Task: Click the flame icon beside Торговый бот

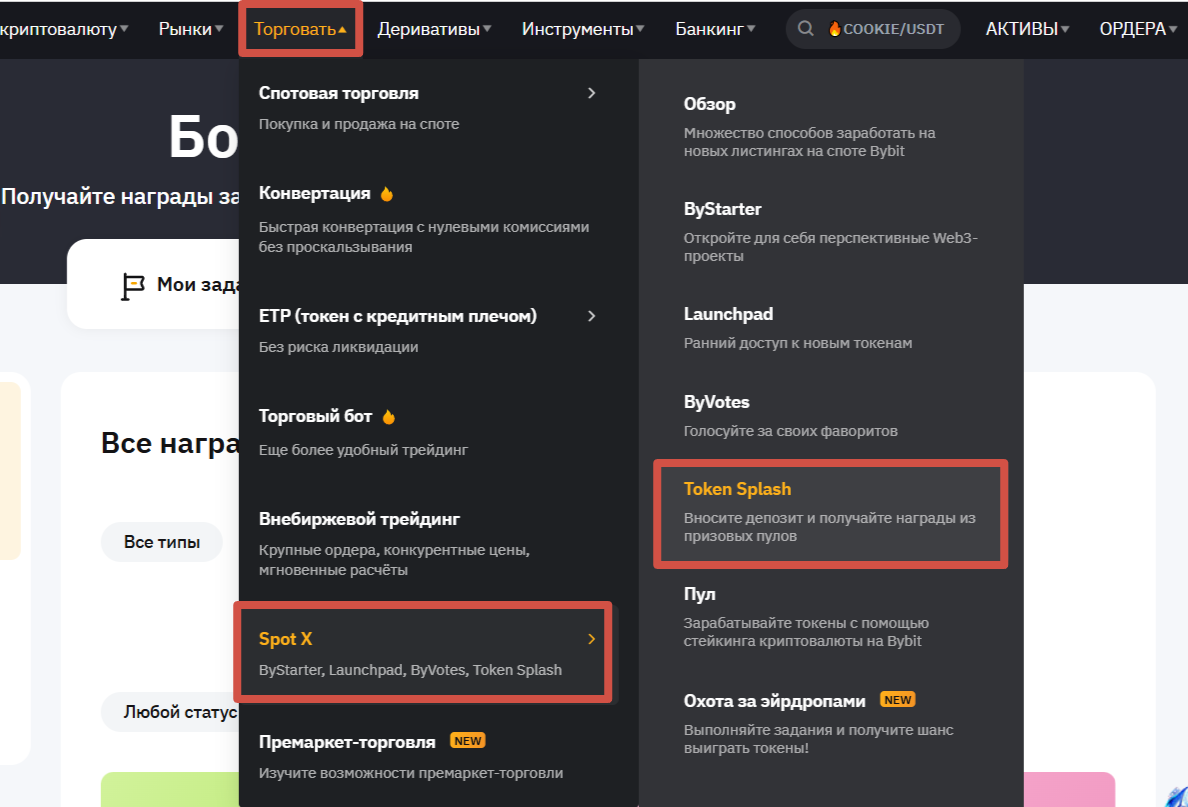Action: click(x=389, y=416)
